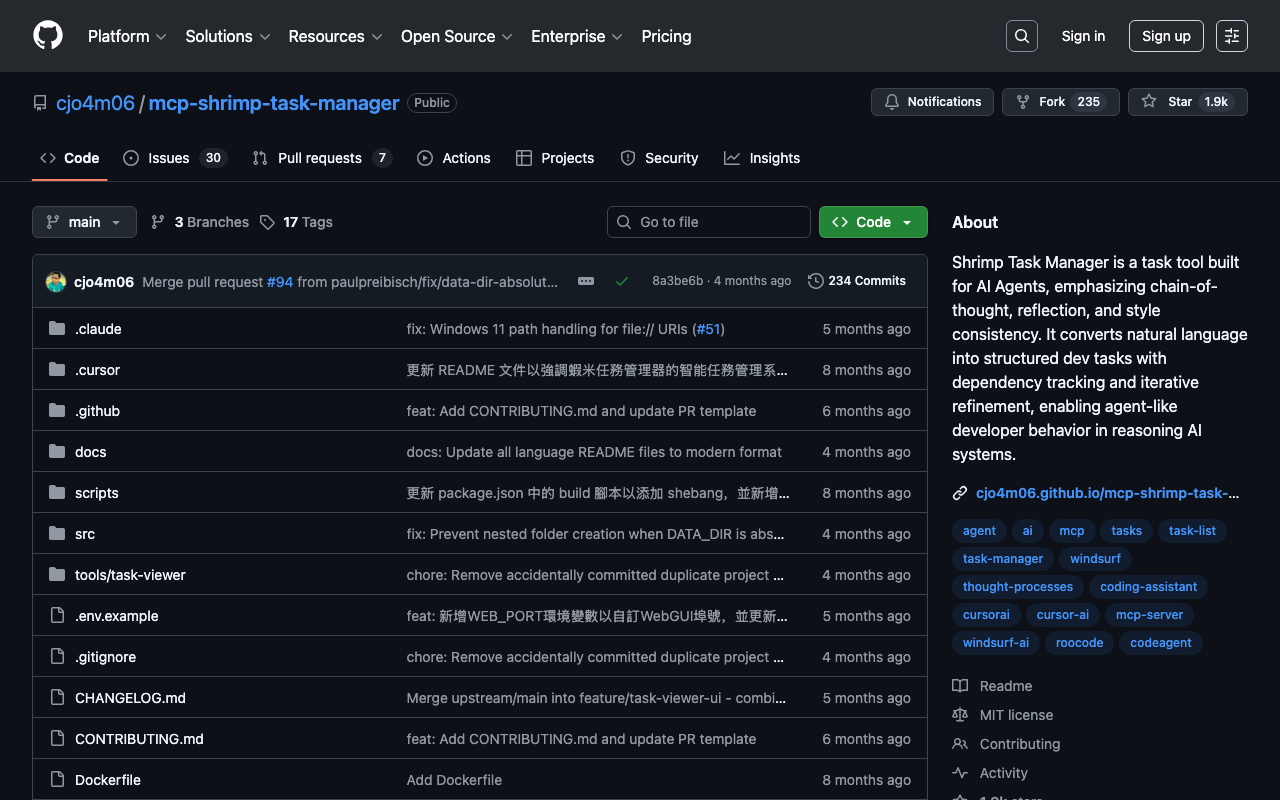Screen dimensions: 1280x800
Task: Open the src folder
Action: (85, 534)
